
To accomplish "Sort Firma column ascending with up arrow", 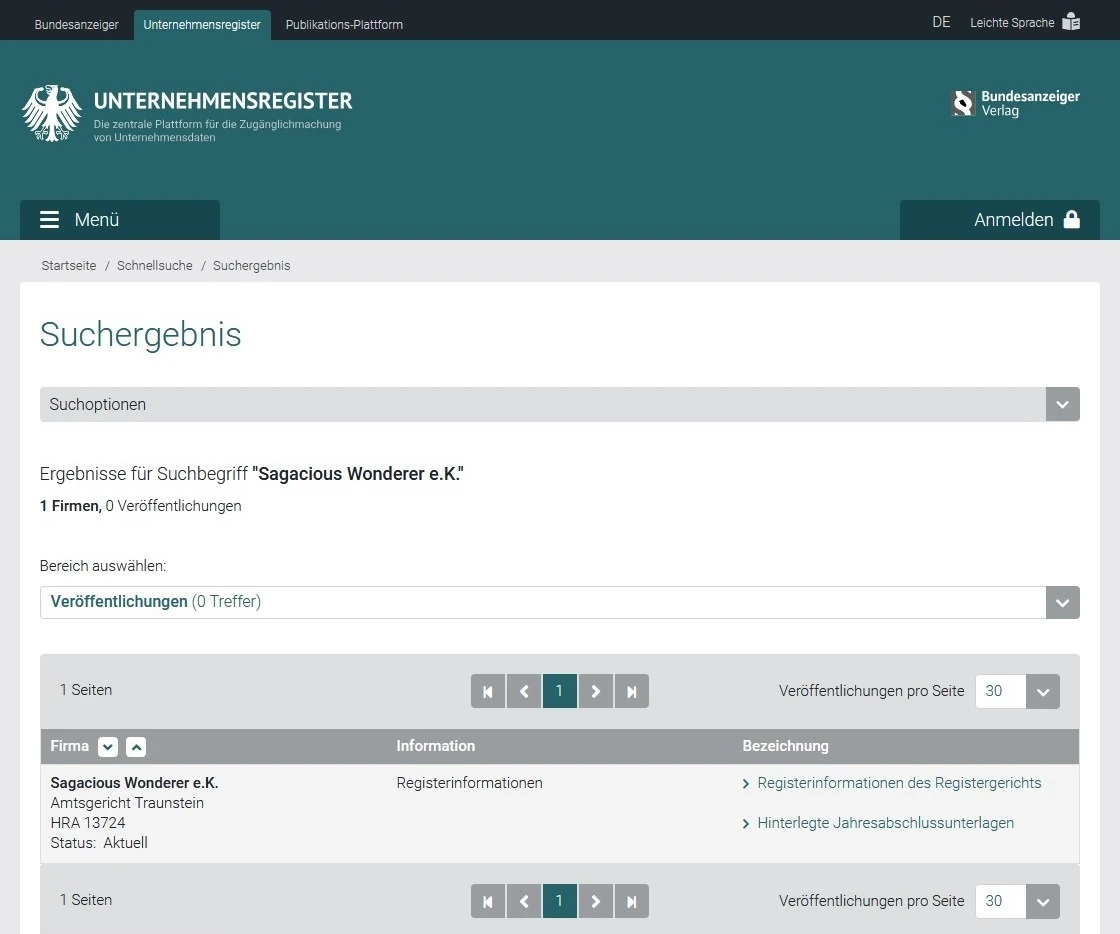I will coord(136,747).
